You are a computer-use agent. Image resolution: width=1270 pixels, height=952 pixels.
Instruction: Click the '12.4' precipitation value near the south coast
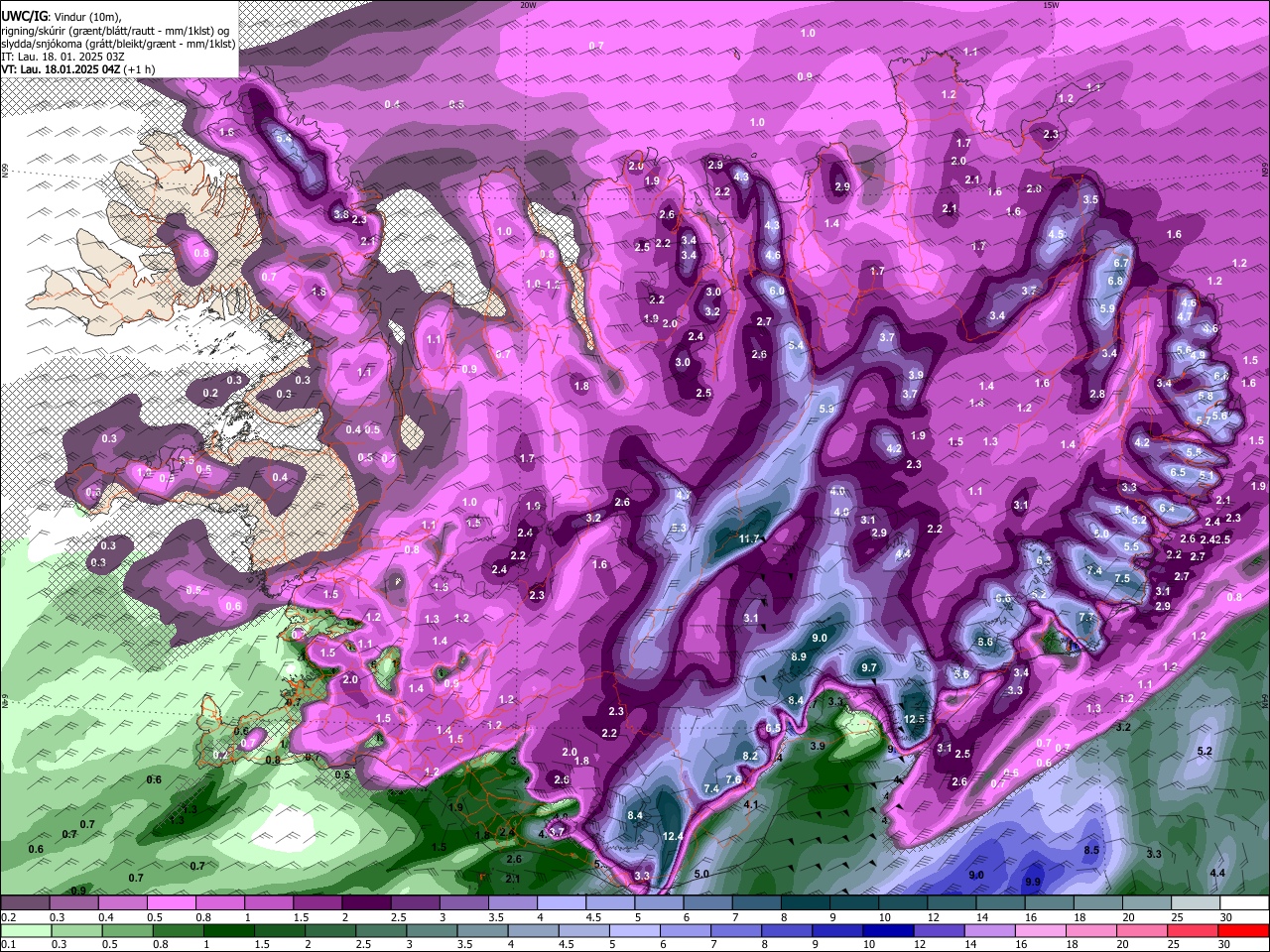point(673,837)
